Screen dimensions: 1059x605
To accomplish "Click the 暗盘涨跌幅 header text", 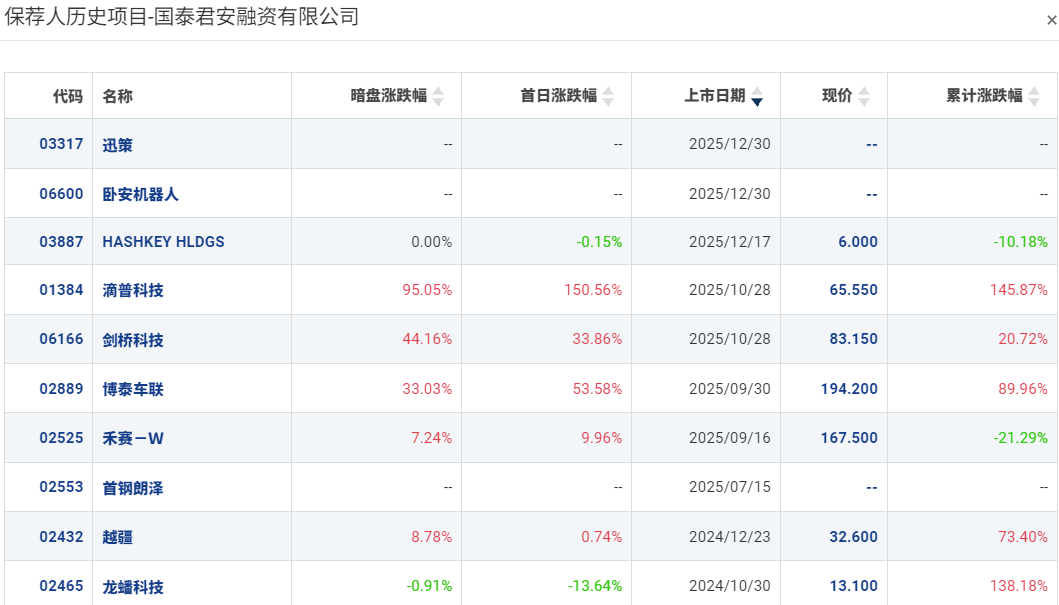I will coord(389,96).
